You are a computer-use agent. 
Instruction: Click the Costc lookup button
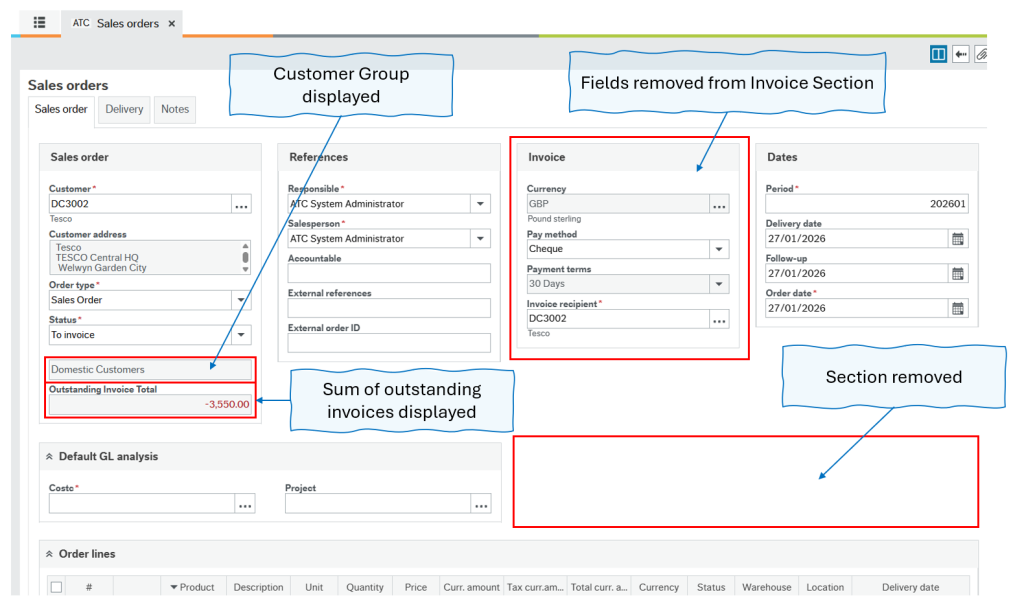coord(243,504)
